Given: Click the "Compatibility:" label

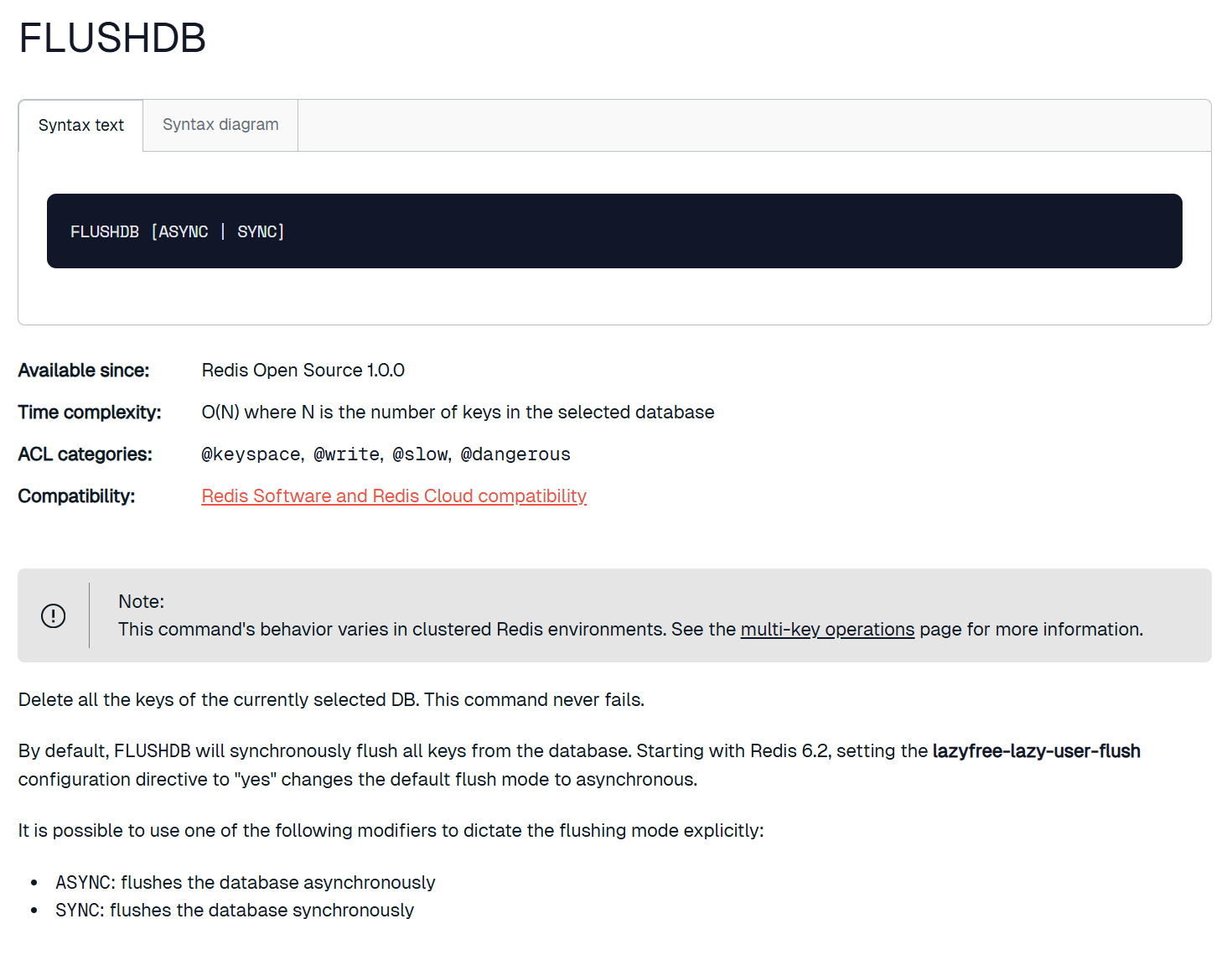Looking at the screenshot, I should click(76, 496).
